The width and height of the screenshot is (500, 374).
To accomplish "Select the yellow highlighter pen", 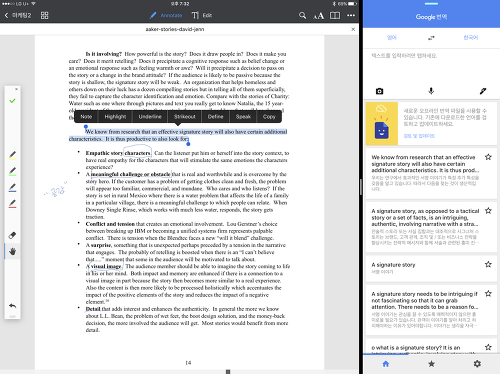I will coord(12,155).
